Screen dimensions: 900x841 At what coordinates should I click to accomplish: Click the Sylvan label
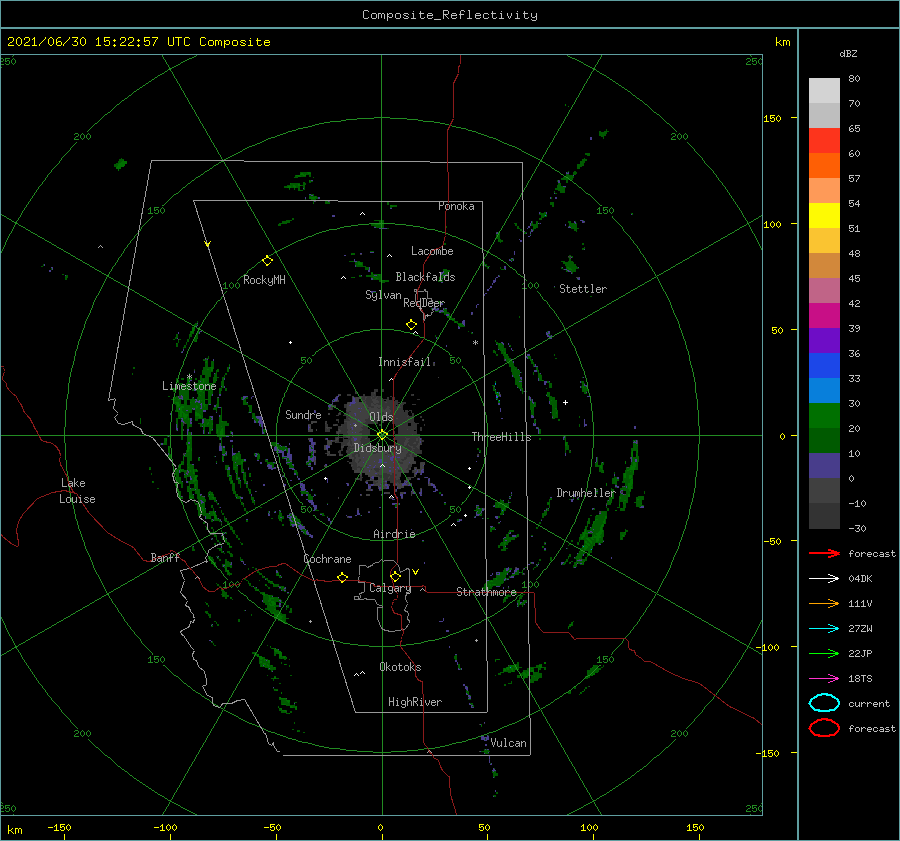[x=383, y=295]
